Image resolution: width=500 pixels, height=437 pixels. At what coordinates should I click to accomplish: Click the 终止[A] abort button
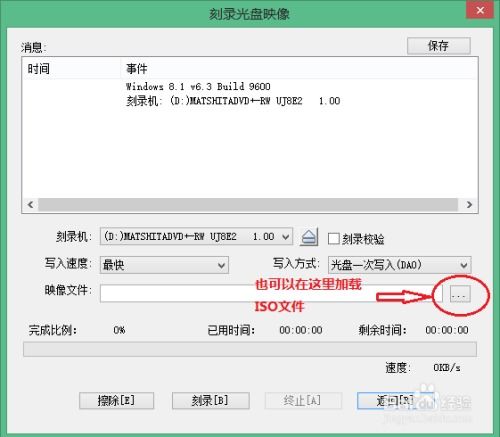point(303,400)
